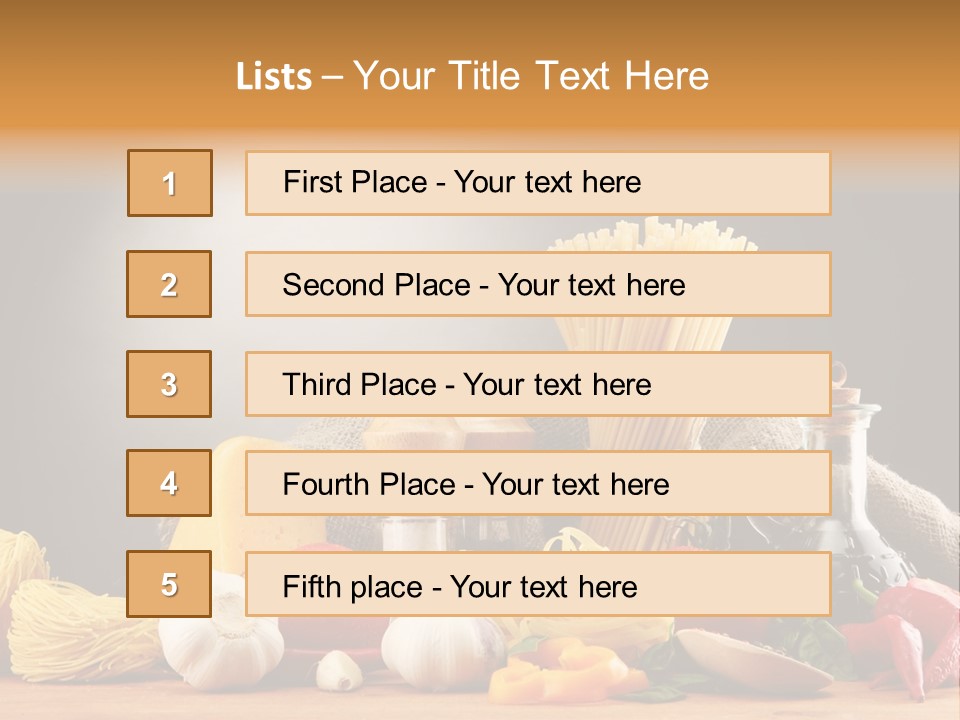Select the Fifth place text bar
Viewport: 960px width, 720px height.
[x=538, y=583]
